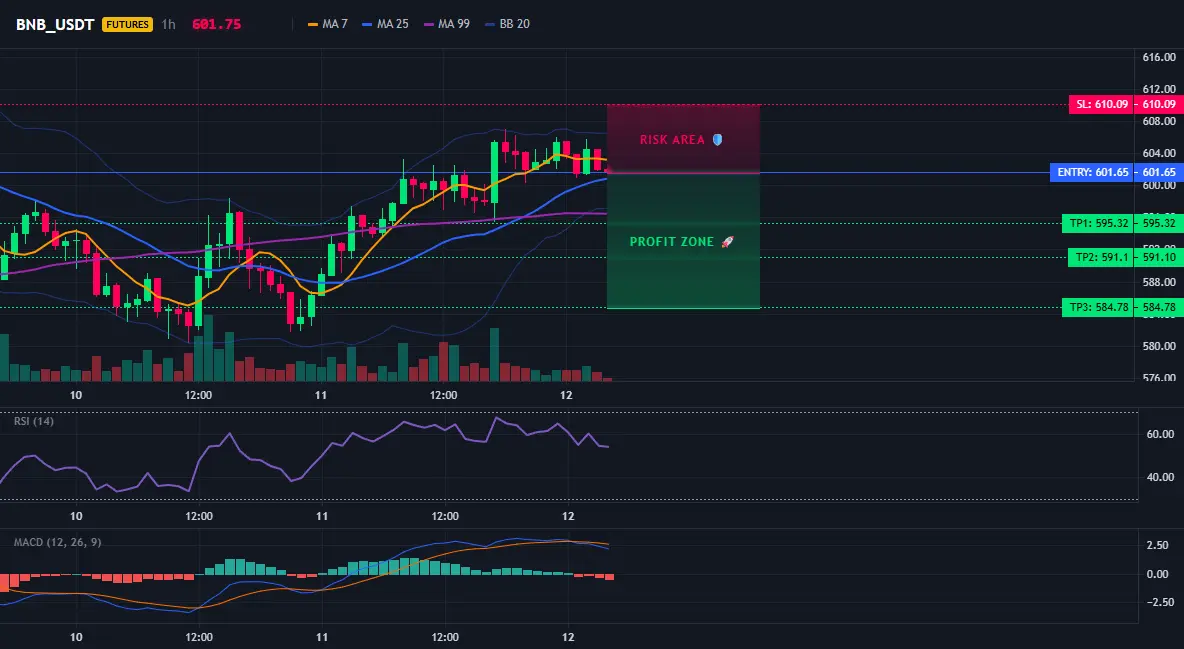Viewport: 1184px width, 649px height.
Task: Select the 1h timeframe label
Action: point(168,24)
